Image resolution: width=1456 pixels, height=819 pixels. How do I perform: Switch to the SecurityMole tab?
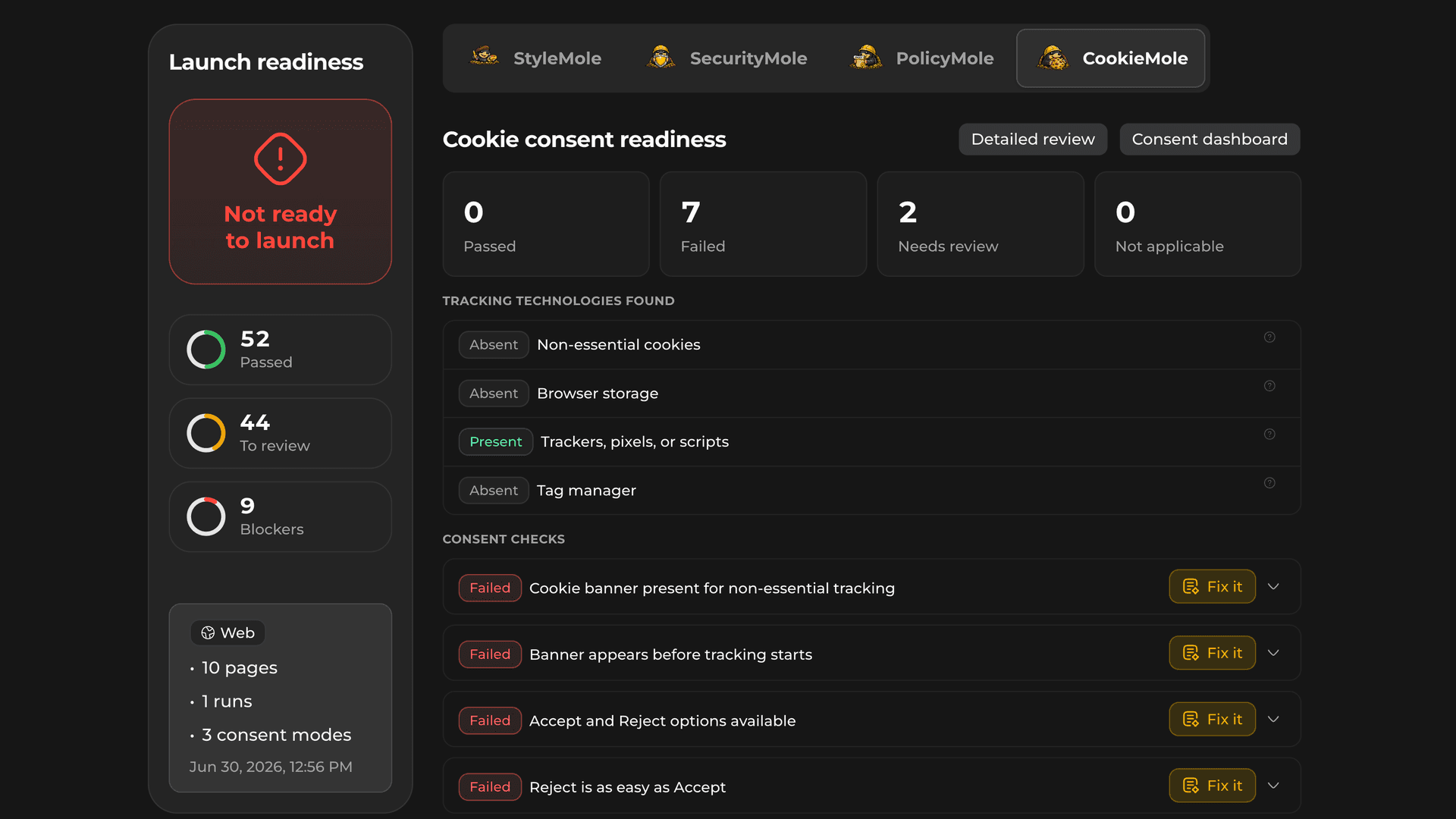727,58
